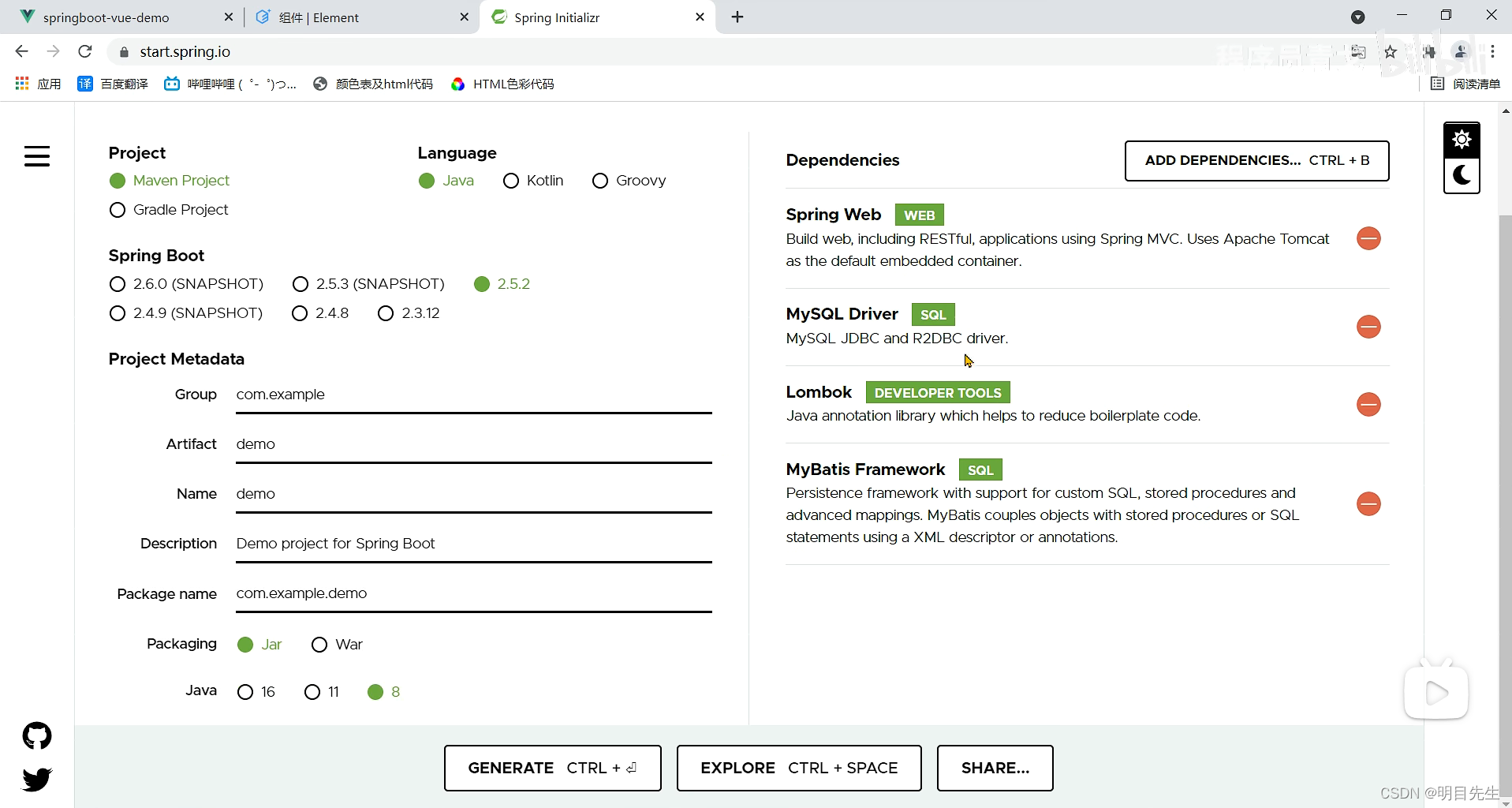The width and height of the screenshot is (1512, 808).
Task: Edit the Description field
Action: (473, 544)
